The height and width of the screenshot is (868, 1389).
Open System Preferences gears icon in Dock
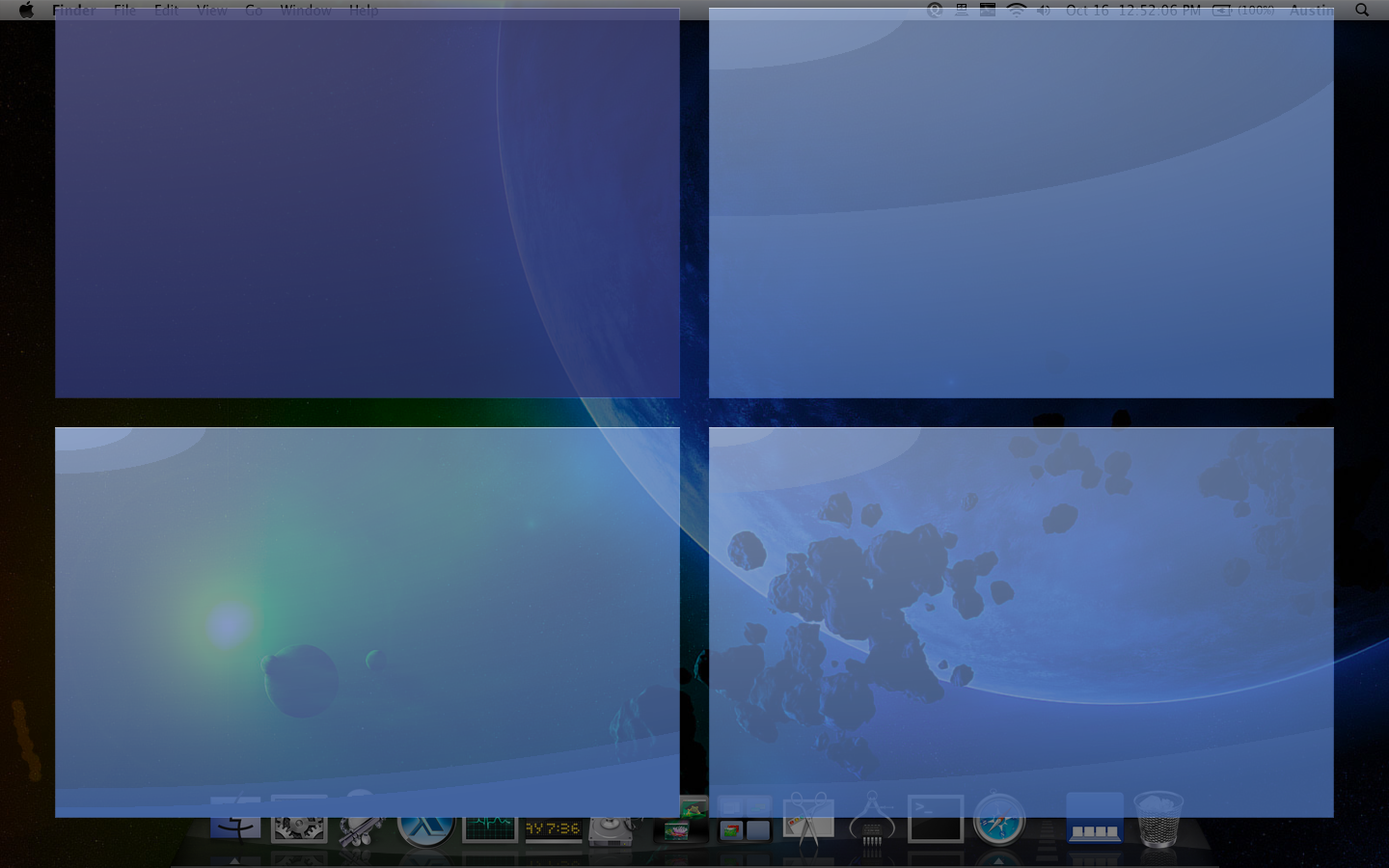pos(299,821)
